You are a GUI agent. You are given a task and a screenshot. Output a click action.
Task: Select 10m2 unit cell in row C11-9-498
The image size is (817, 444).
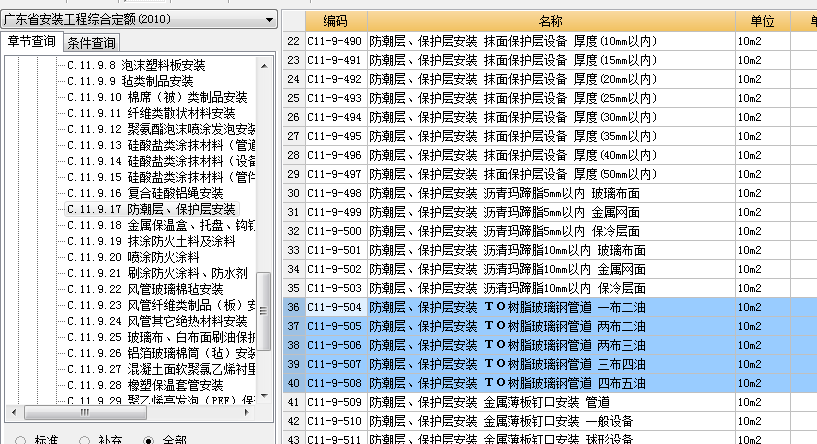tap(762, 193)
